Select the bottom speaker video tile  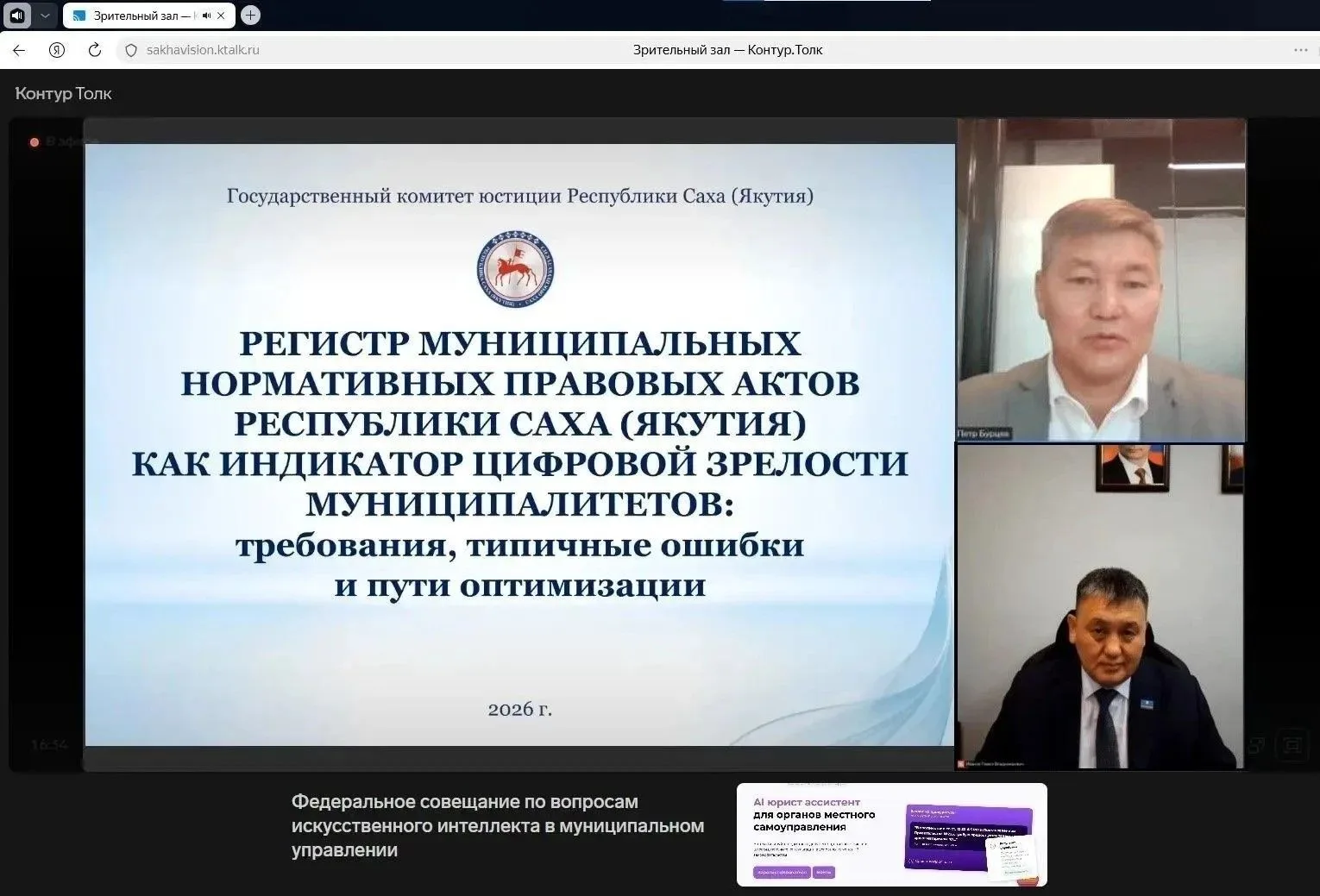(x=1101, y=607)
